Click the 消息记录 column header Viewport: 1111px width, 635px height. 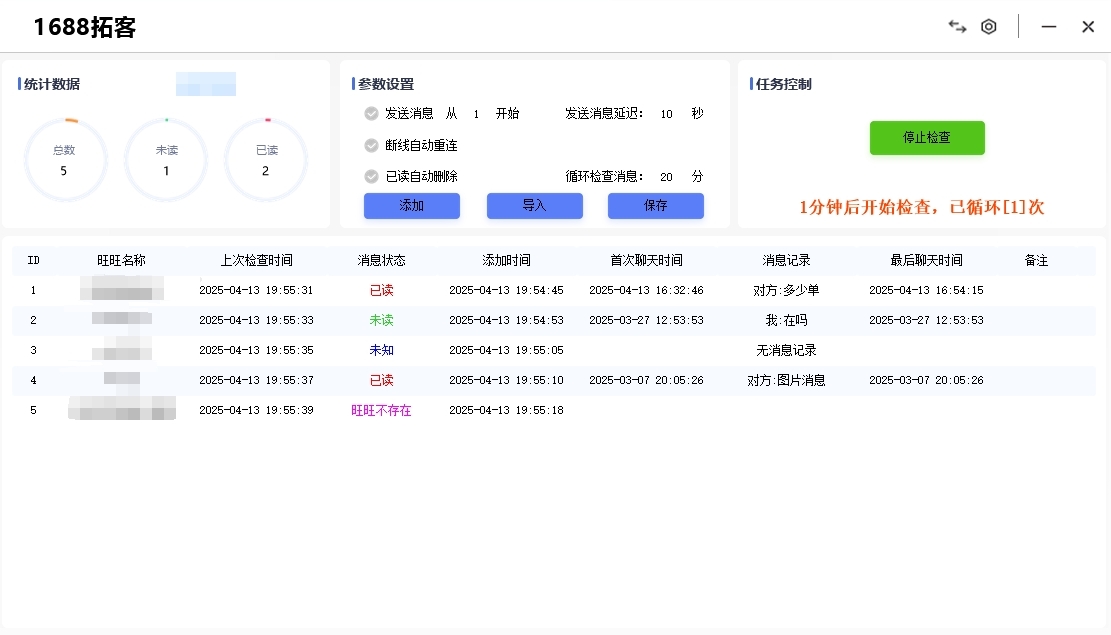786,261
